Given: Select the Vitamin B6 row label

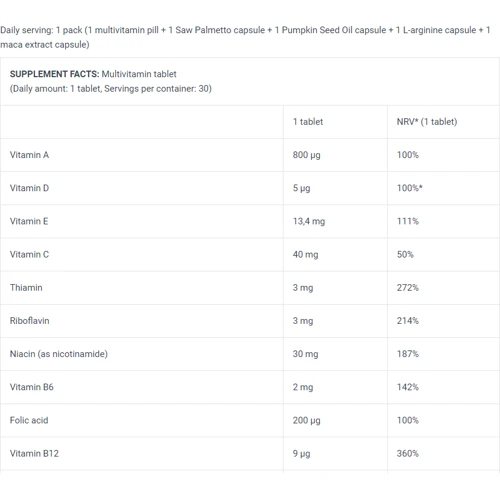Looking at the screenshot, I should click(32, 387).
